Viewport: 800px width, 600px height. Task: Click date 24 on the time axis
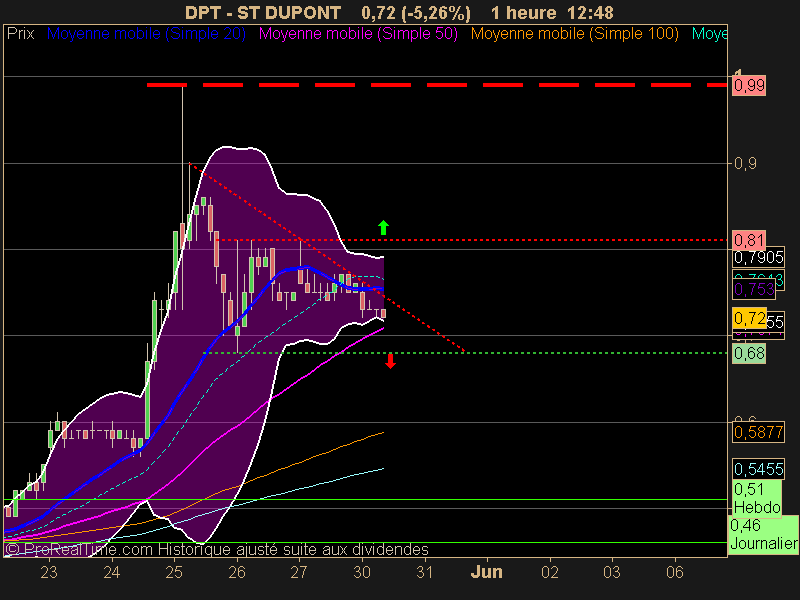pos(111,572)
